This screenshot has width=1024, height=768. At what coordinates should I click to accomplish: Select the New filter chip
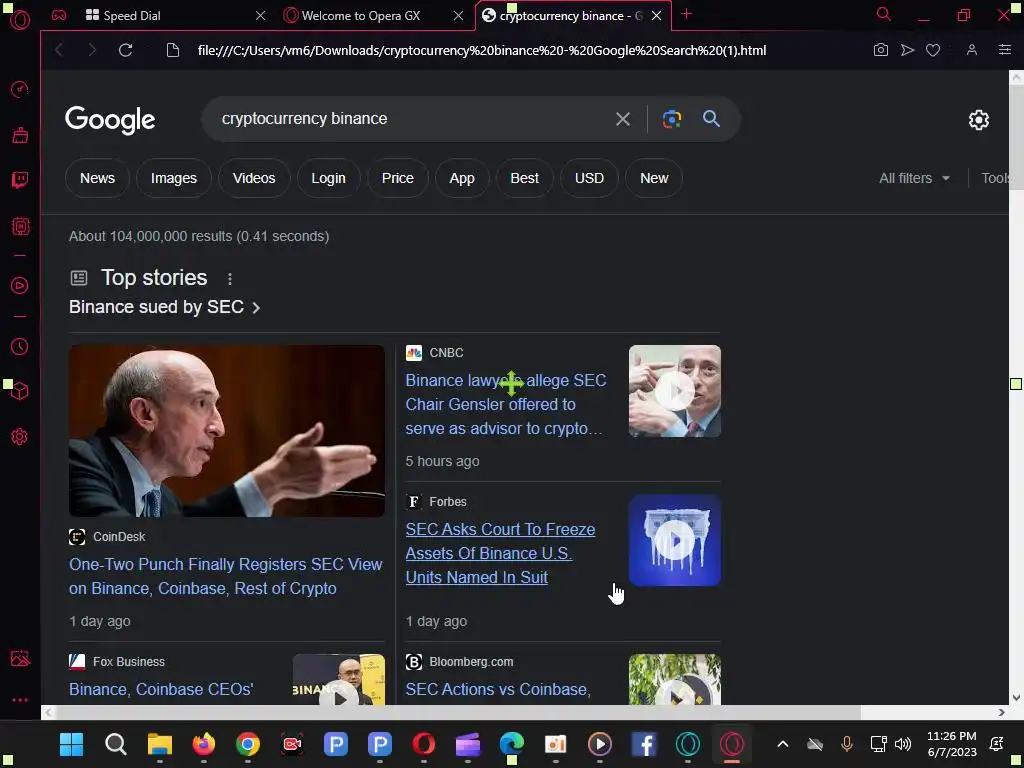coord(654,178)
